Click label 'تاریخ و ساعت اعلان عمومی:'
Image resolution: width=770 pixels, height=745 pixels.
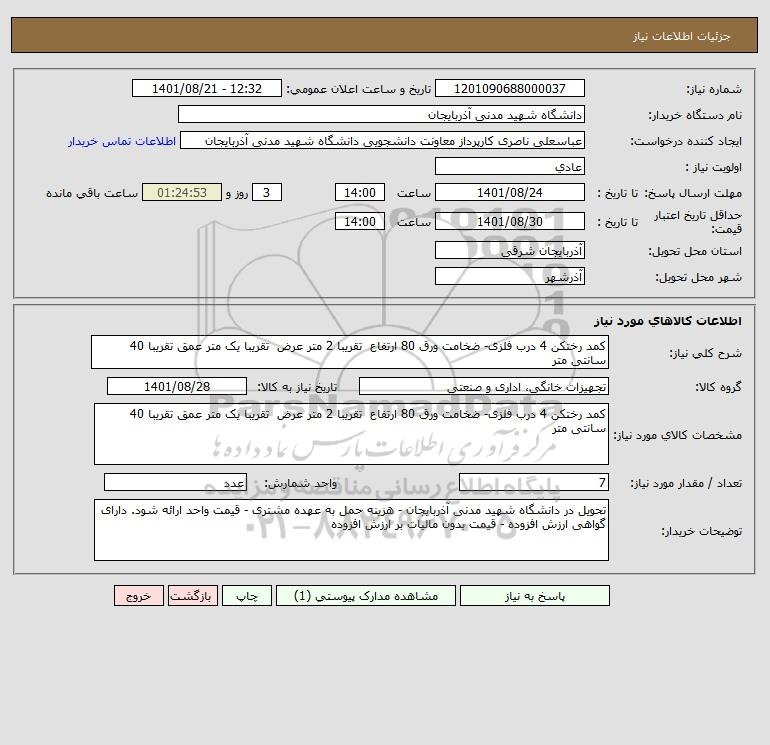pos(358,89)
